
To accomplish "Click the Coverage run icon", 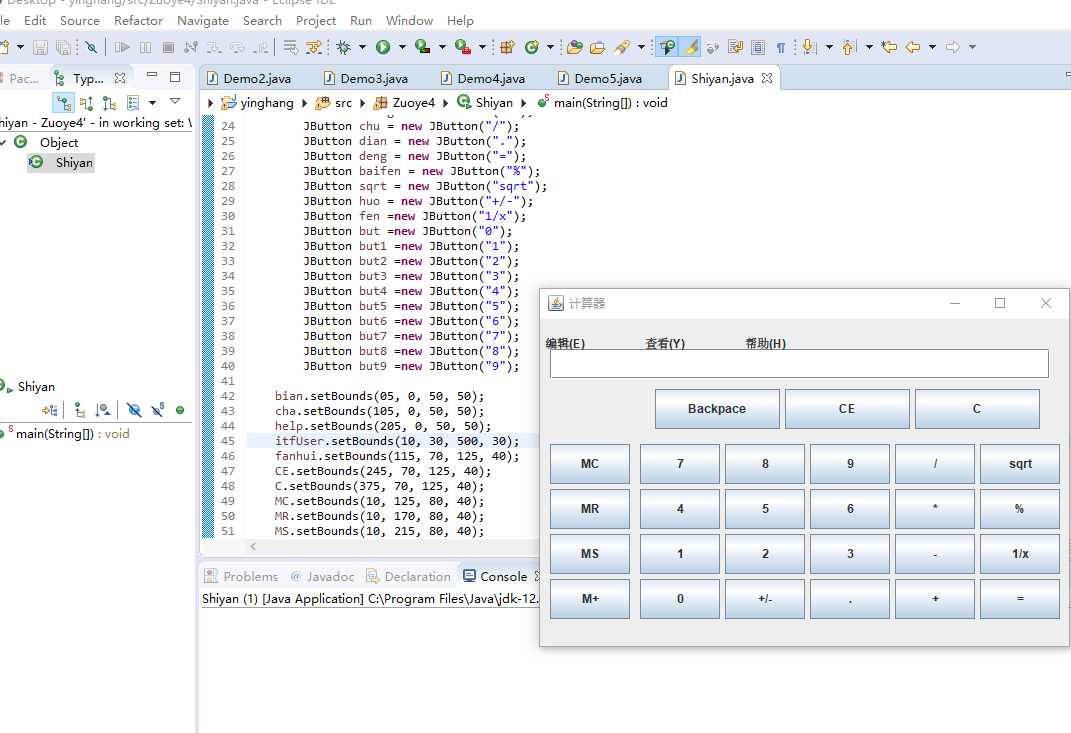I will [x=423, y=47].
